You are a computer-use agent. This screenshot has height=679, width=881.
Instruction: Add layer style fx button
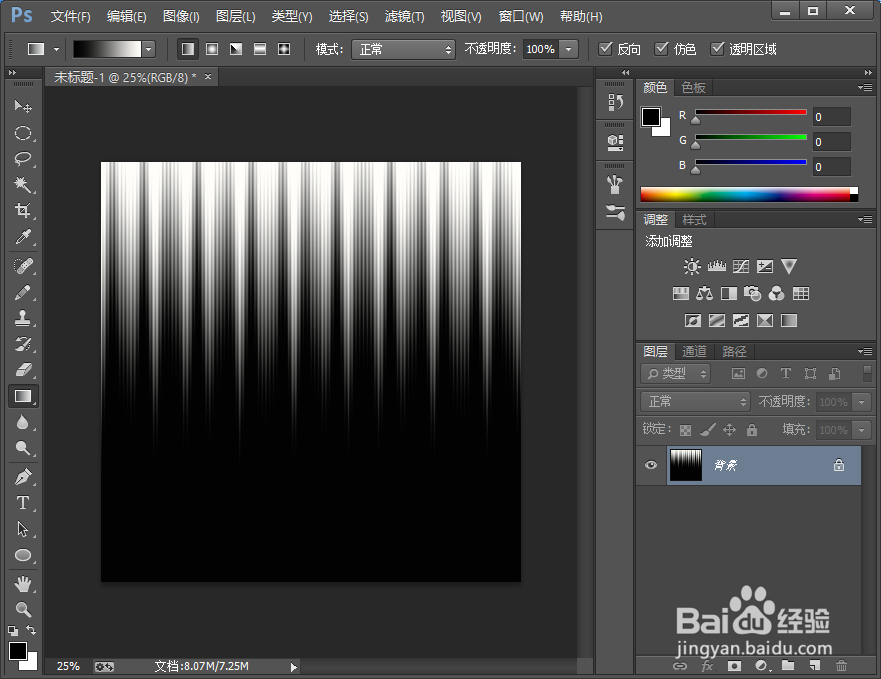coord(707,666)
